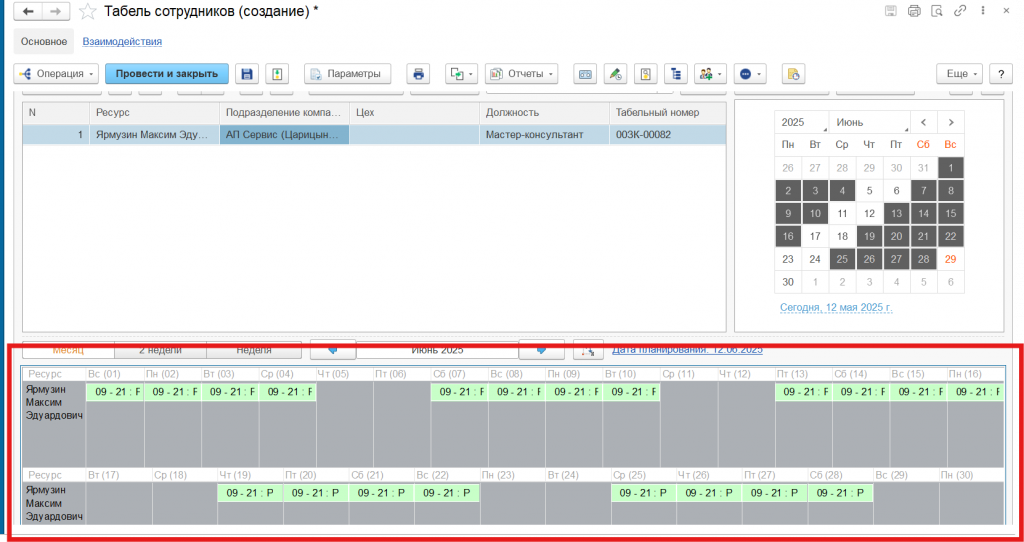Open the Еще menu dropdown
This screenshot has height=542, width=1024.
click(x=959, y=74)
